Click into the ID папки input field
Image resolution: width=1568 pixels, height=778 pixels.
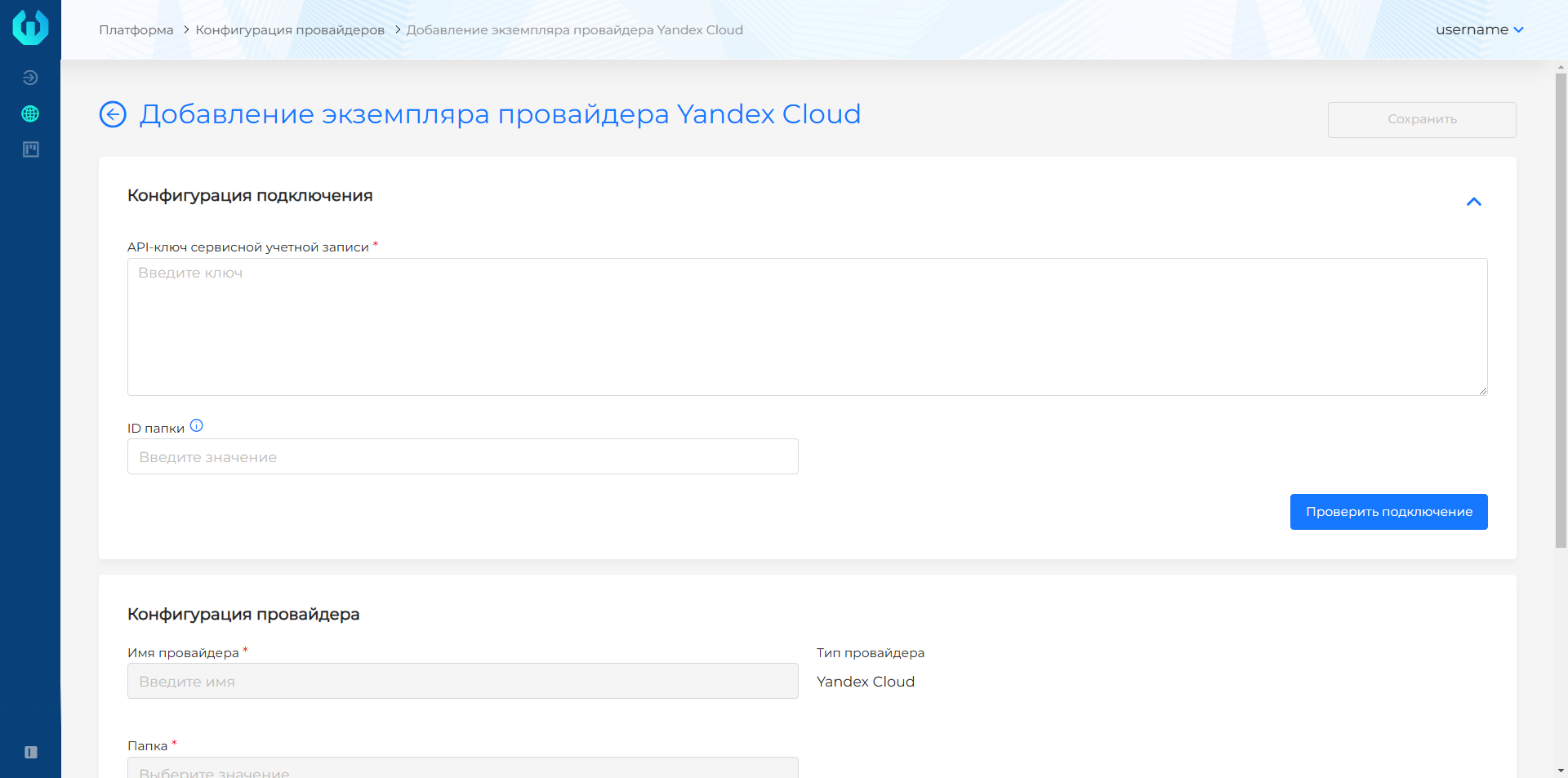(462, 457)
